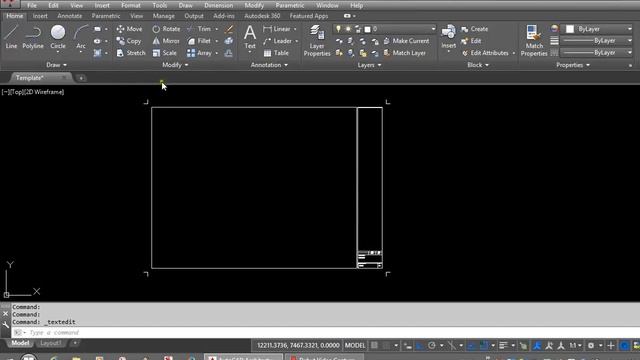
Task: Toggle annotation visibility in status bar
Action: click(x=537, y=345)
